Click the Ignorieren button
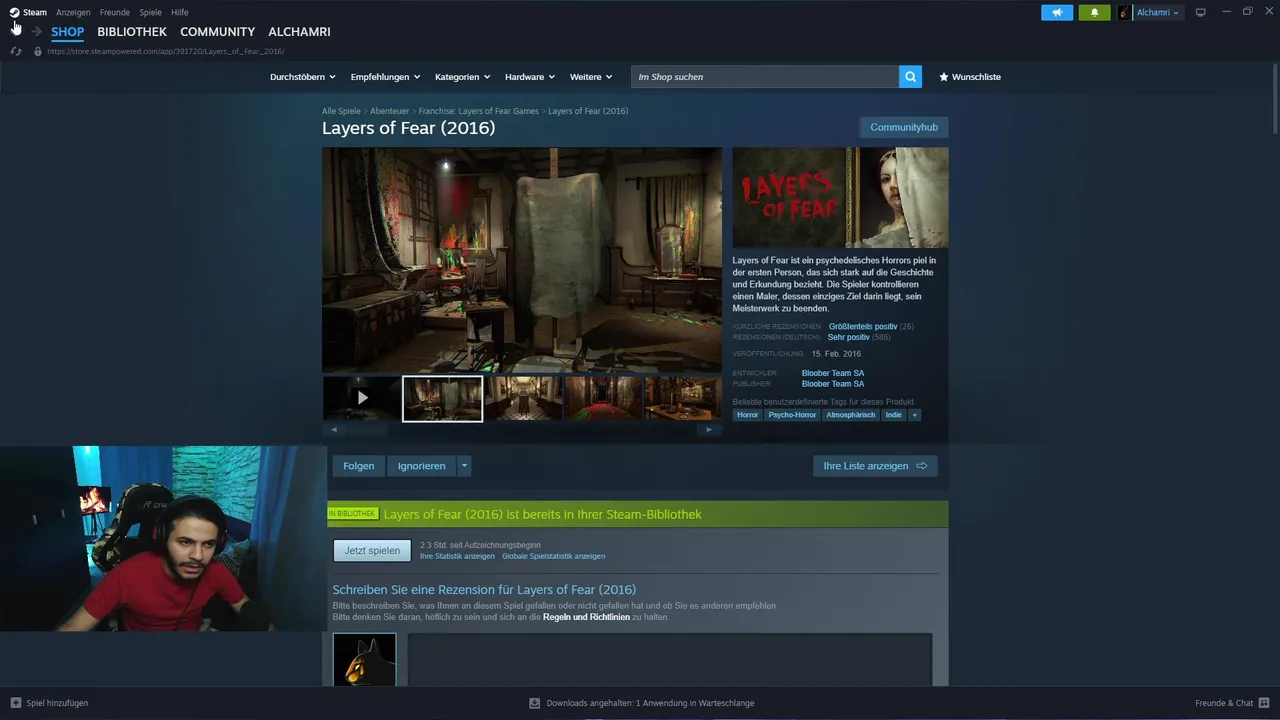Image resolution: width=1280 pixels, height=720 pixels. tap(422, 466)
